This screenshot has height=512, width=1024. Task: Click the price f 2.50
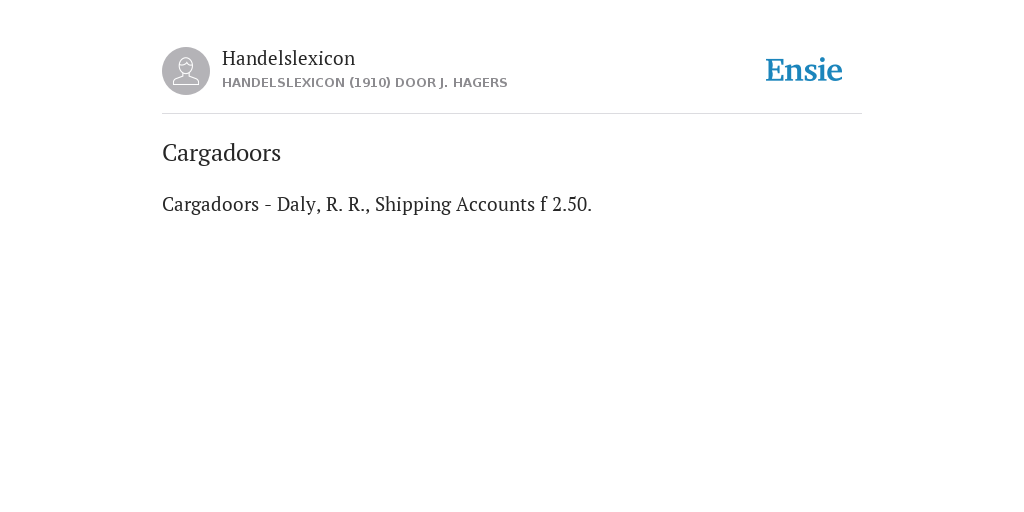pyautogui.click(x=566, y=204)
